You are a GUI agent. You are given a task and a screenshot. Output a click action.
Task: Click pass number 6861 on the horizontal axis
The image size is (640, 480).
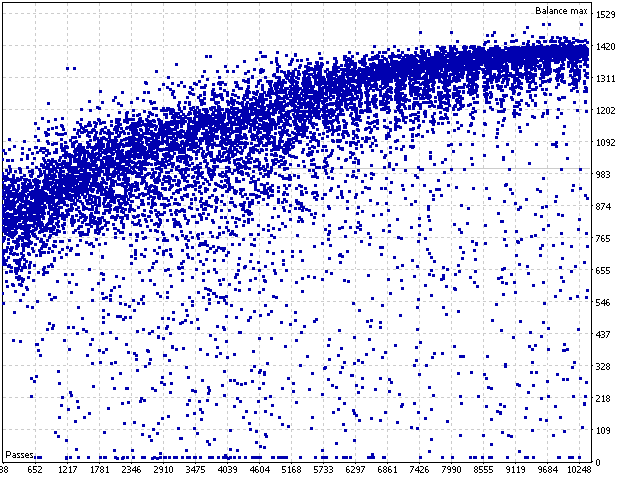[387, 470]
